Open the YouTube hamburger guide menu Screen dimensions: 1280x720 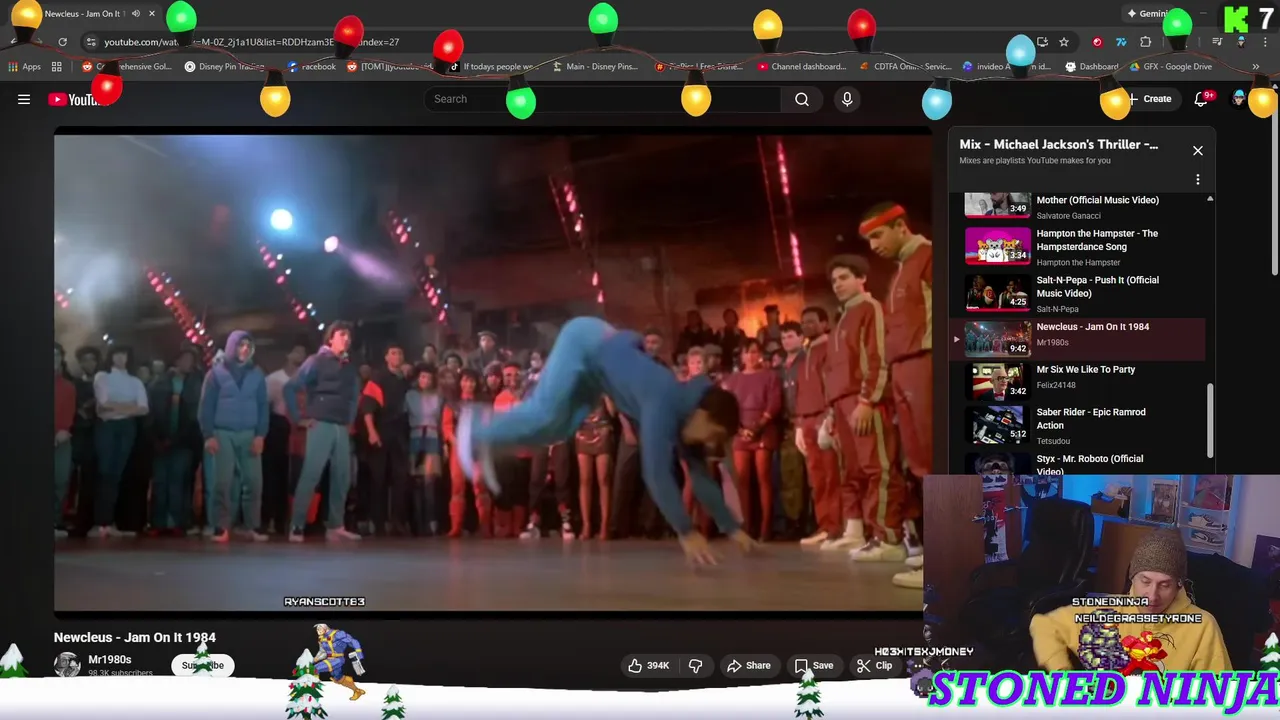[24, 99]
